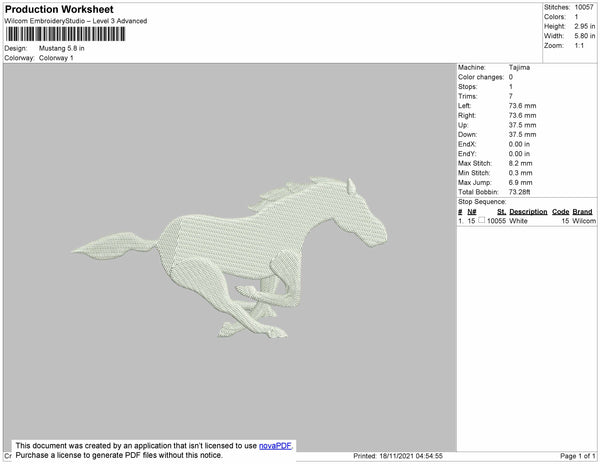Image resolution: width=600 pixels, height=464 pixels.
Task: Select the 'White' description in stop sequence
Action: pyautogui.click(x=518, y=221)
